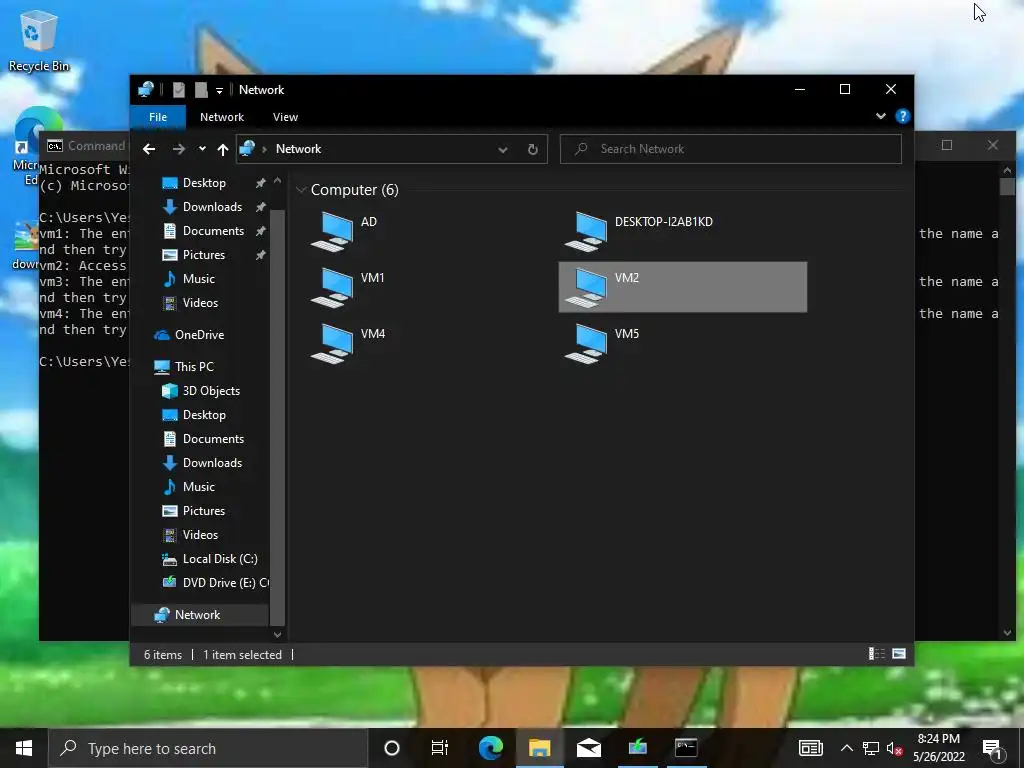Screen dimensions: 1024x768
Task: Launch Microsoft Edge from the taskbar
Action: tap(490, 748)
